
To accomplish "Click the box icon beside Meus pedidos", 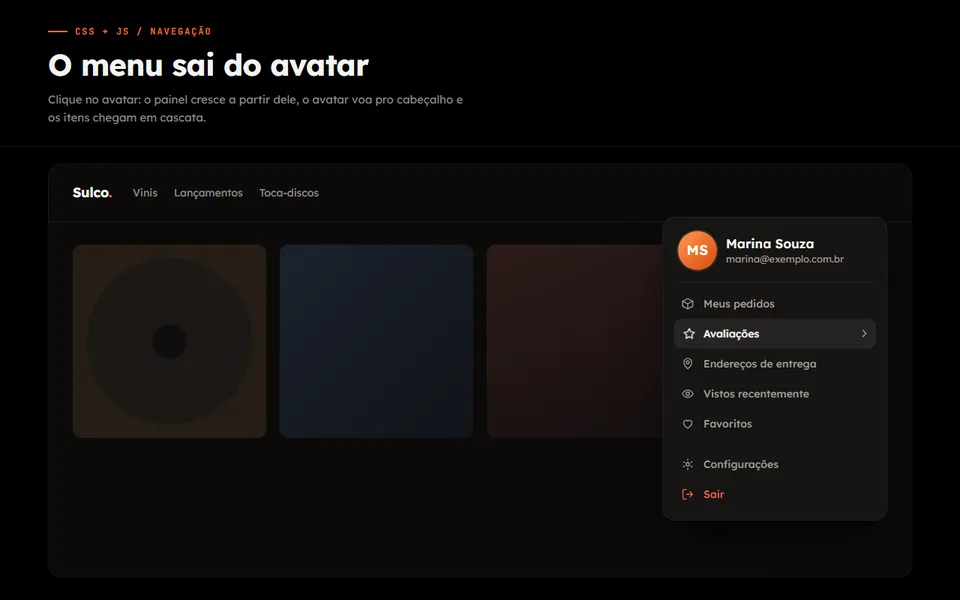I will click(688, 304).
